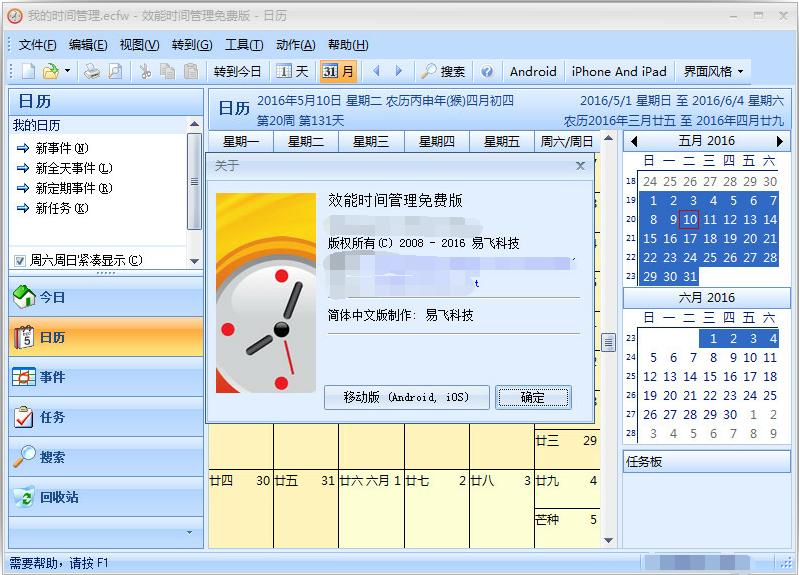This screenshot has height=575, width=799.
Task: Open the 工具(T) menu
Action: (x=243, y=45)
